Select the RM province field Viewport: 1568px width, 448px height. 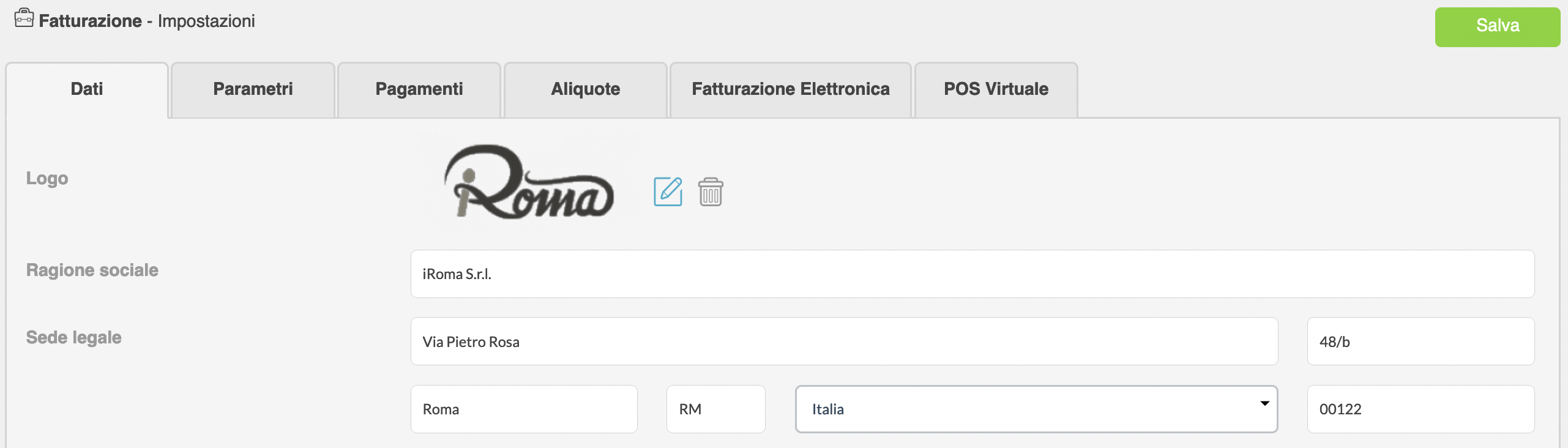tap(715, 409)
